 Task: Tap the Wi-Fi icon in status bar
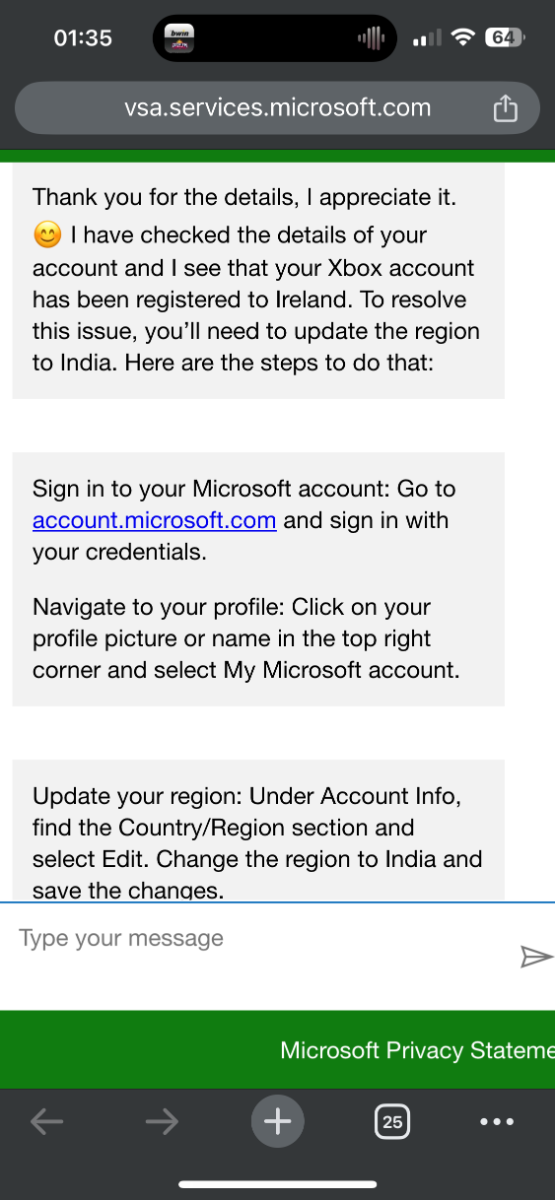462,38
